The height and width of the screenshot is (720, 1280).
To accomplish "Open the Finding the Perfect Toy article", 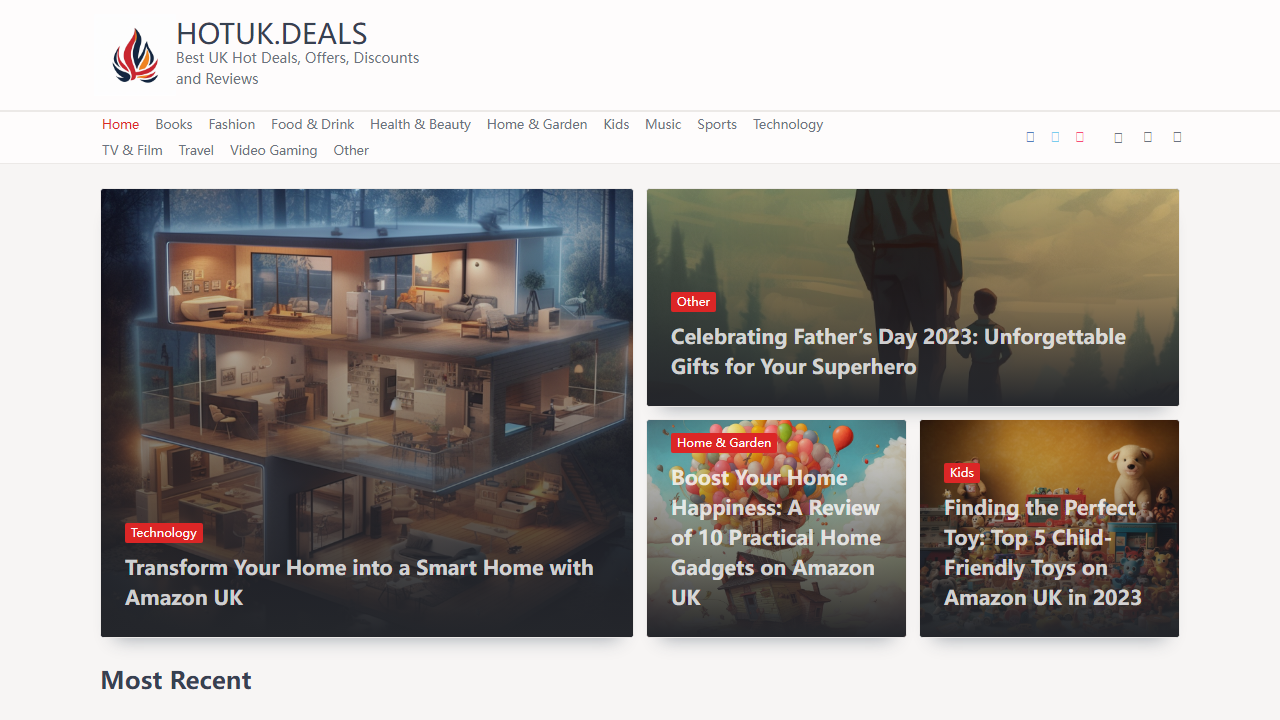I will (x=1043, y=552).
